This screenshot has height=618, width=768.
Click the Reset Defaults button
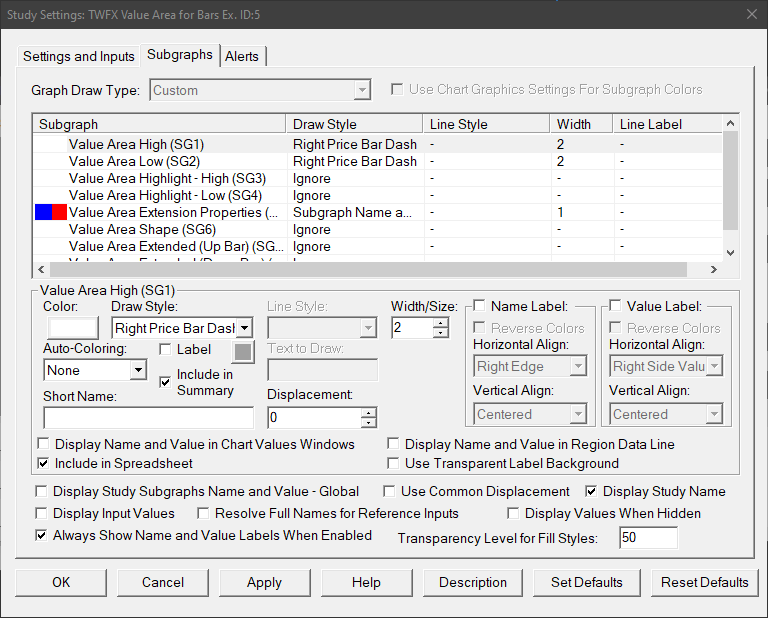point(704,582)
